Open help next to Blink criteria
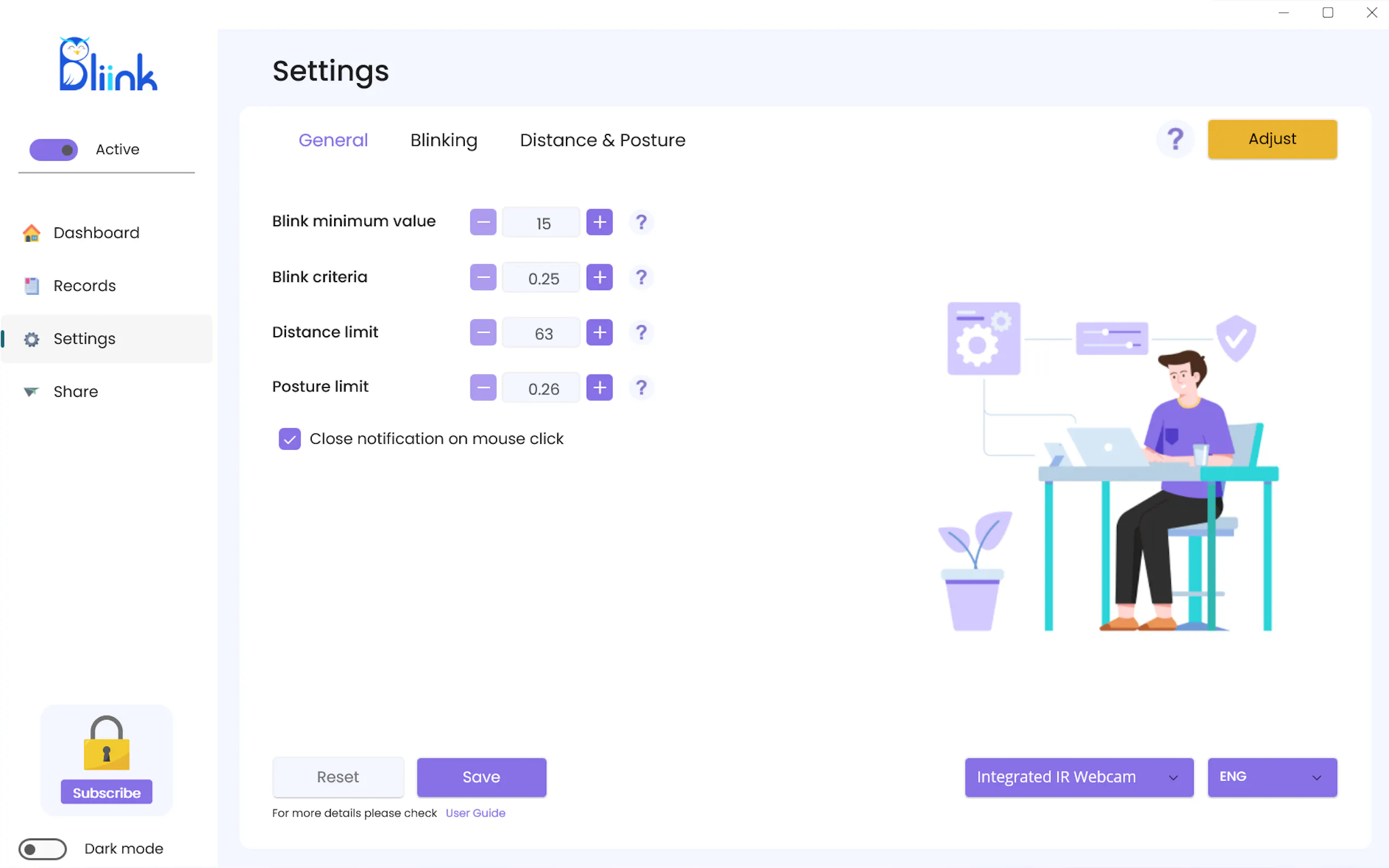1389x868 pixels. tap(641, 277)
